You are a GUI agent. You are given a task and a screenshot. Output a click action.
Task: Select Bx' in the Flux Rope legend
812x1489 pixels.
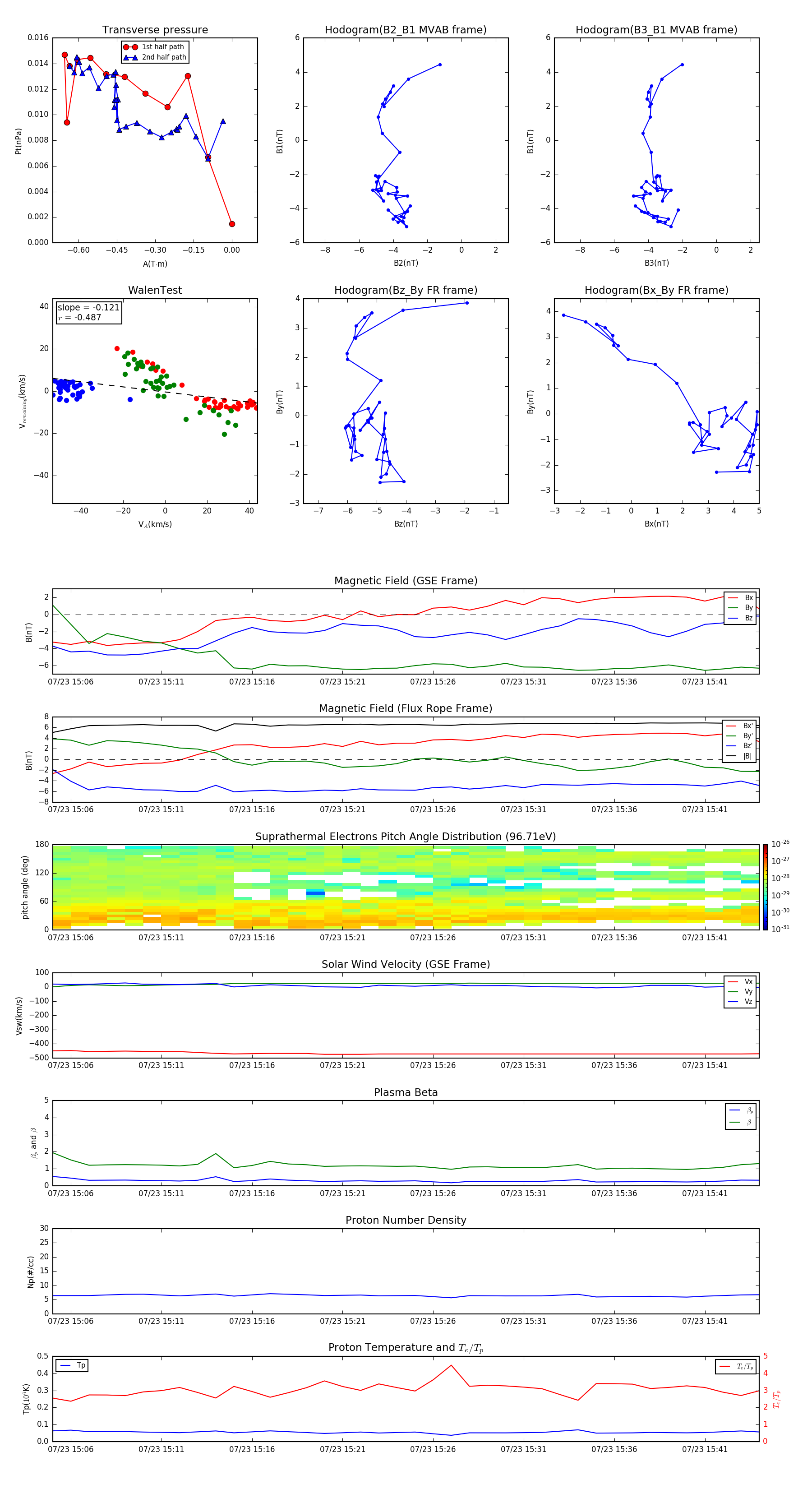(x=740, y=726)
